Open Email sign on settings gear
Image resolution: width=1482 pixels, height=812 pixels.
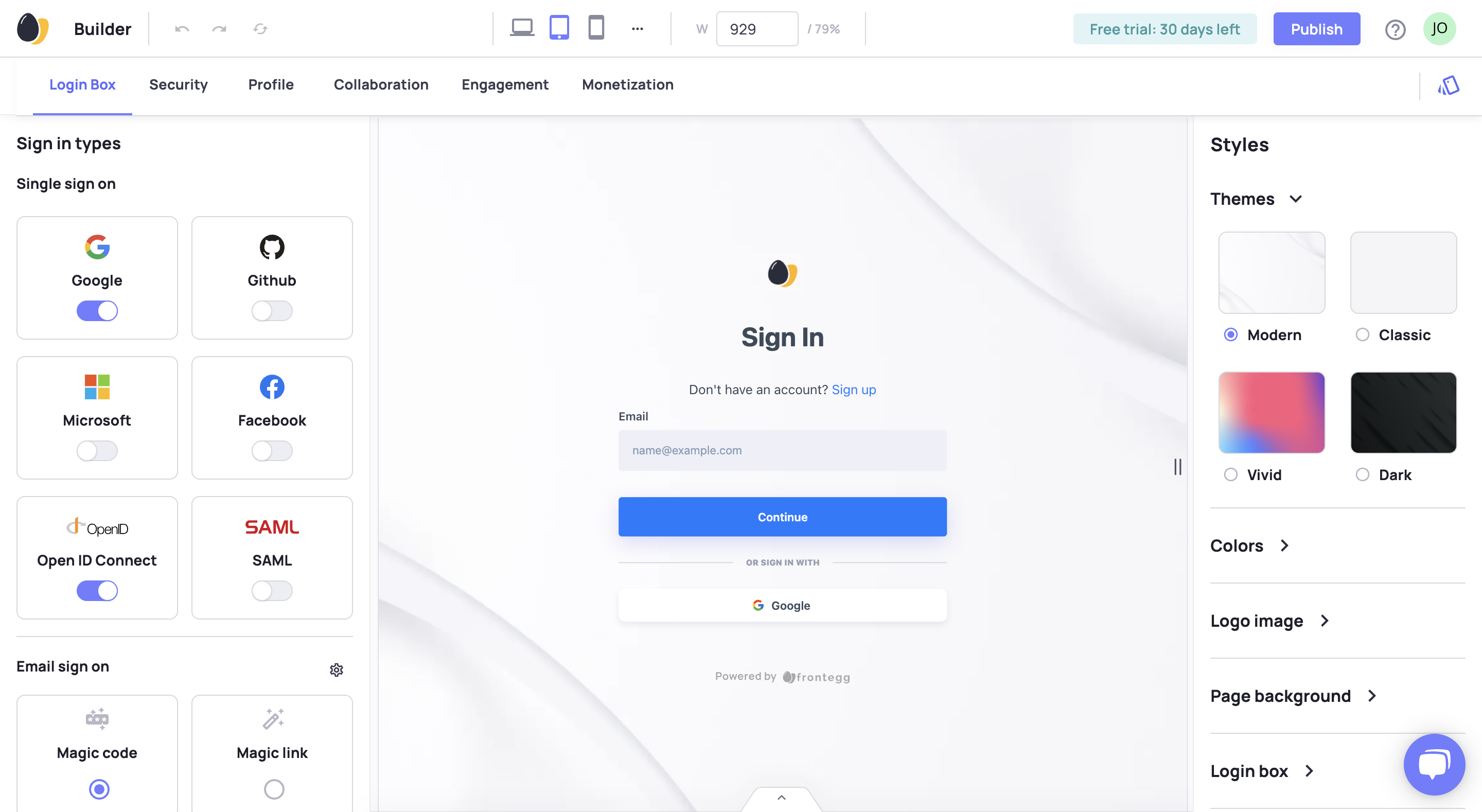pyautogui.click(x=337, y=669)
